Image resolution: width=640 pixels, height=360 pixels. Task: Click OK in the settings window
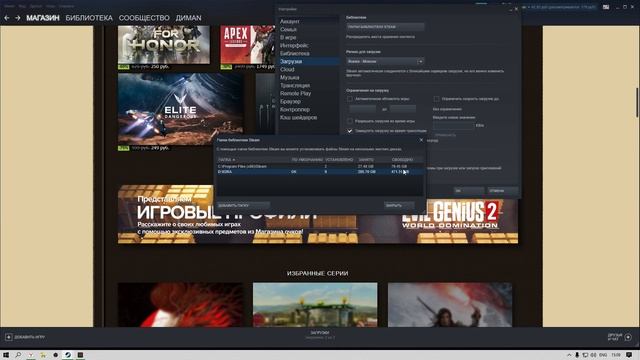pyautogui.click(x=469, y=191)
